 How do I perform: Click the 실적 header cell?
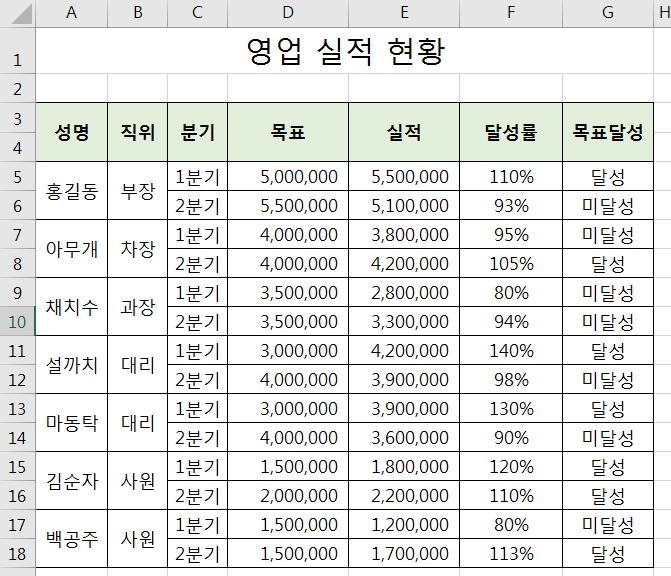pos(404,132)
